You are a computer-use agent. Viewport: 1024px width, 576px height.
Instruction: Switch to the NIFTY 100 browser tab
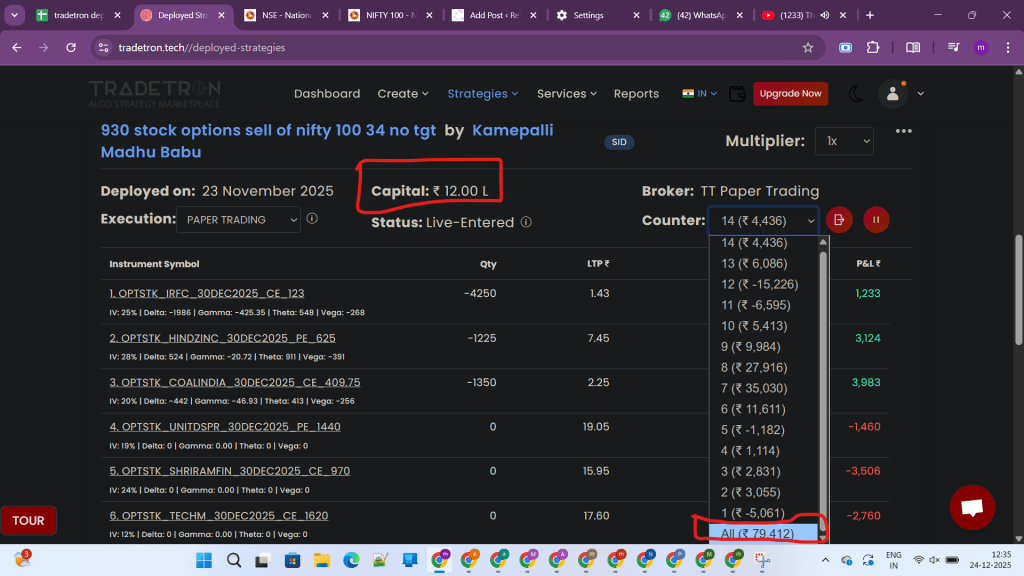[x=390, y=15]
